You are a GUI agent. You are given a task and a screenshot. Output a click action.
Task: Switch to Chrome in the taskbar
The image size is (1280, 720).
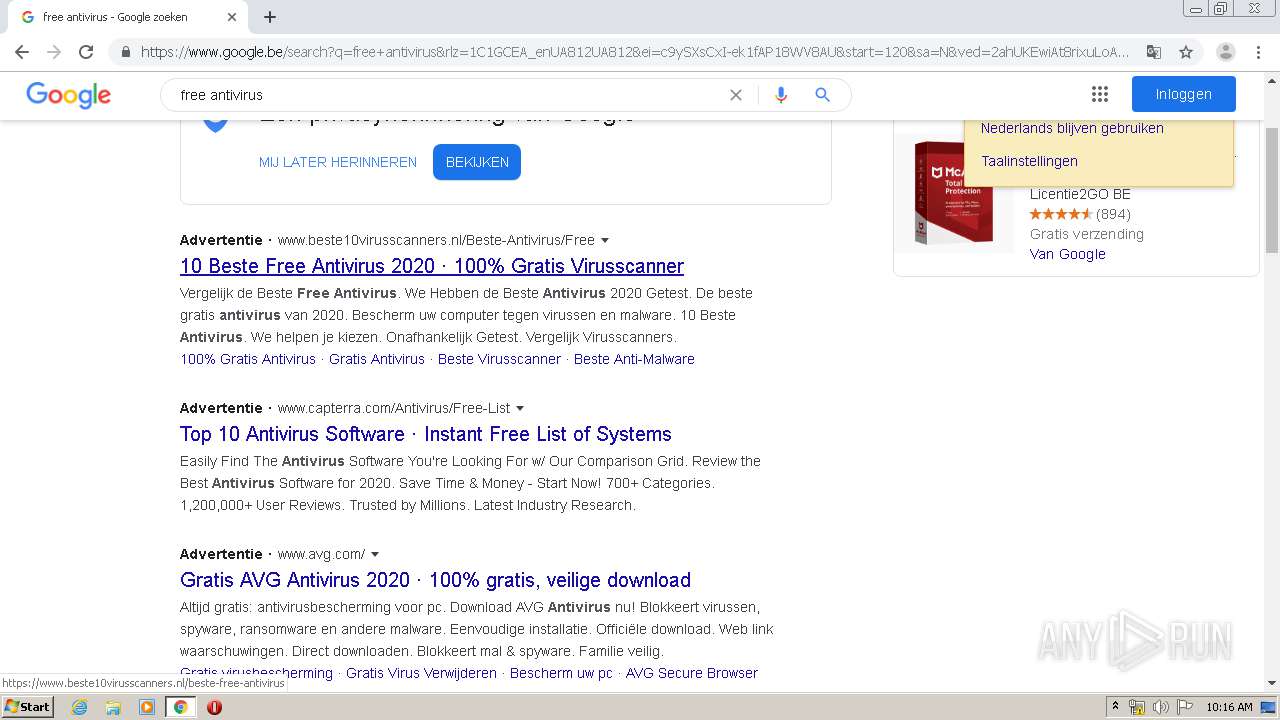click(180, 707)
